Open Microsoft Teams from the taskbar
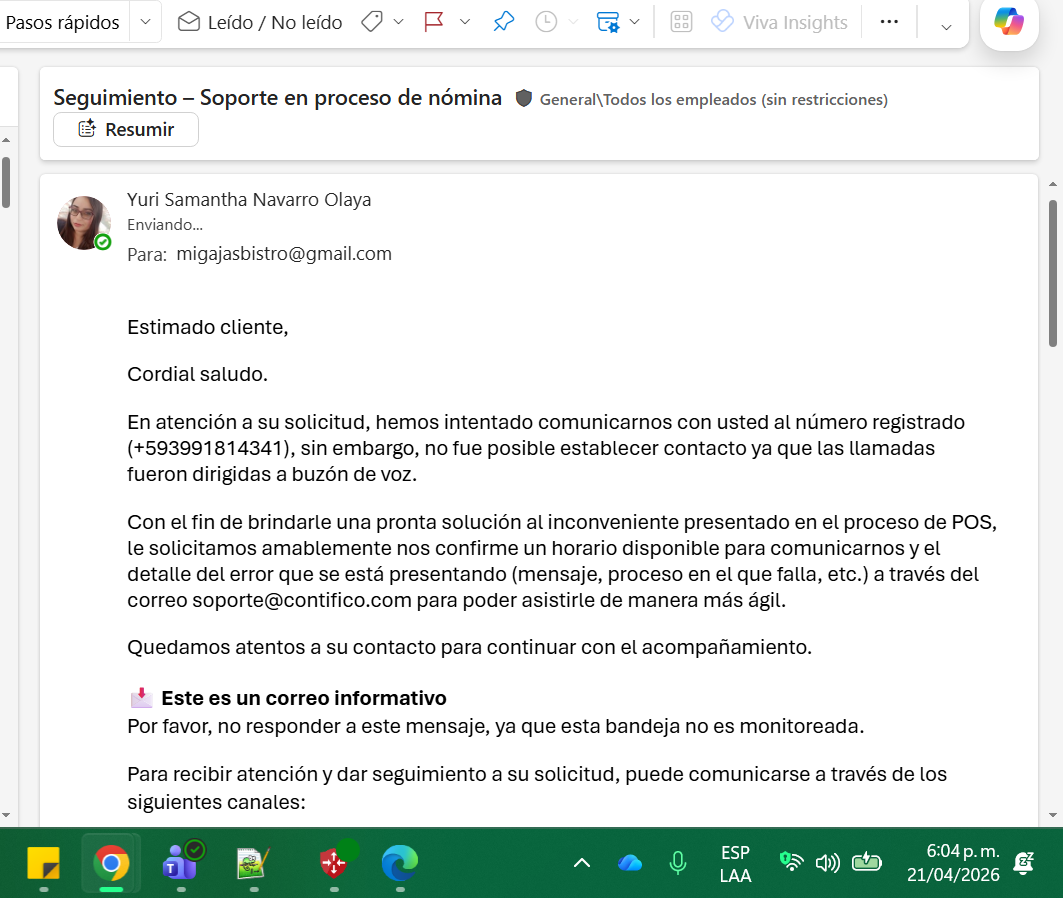Viewport: 1063px width, 898px height. click(182, 863)
